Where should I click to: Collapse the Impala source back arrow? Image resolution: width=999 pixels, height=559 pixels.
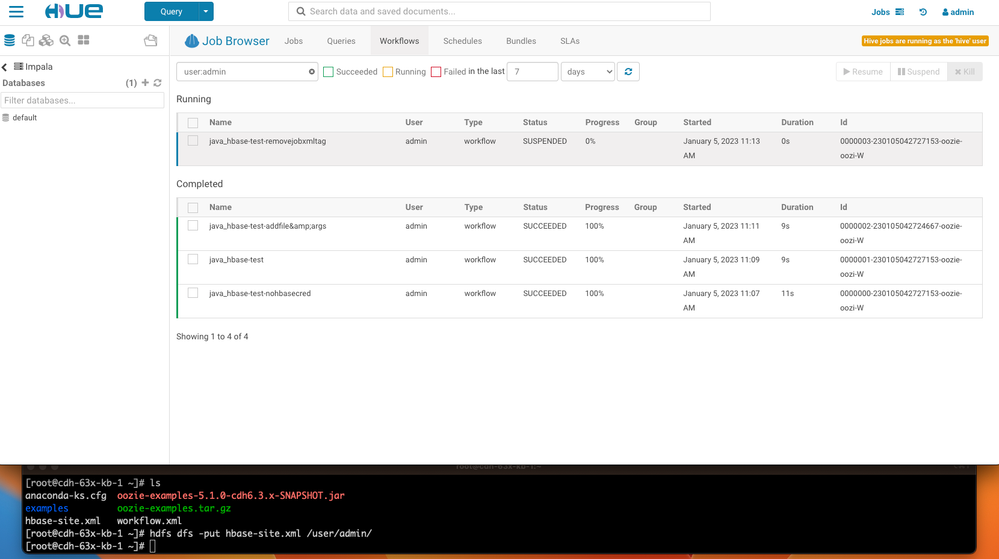click(5, 67)
